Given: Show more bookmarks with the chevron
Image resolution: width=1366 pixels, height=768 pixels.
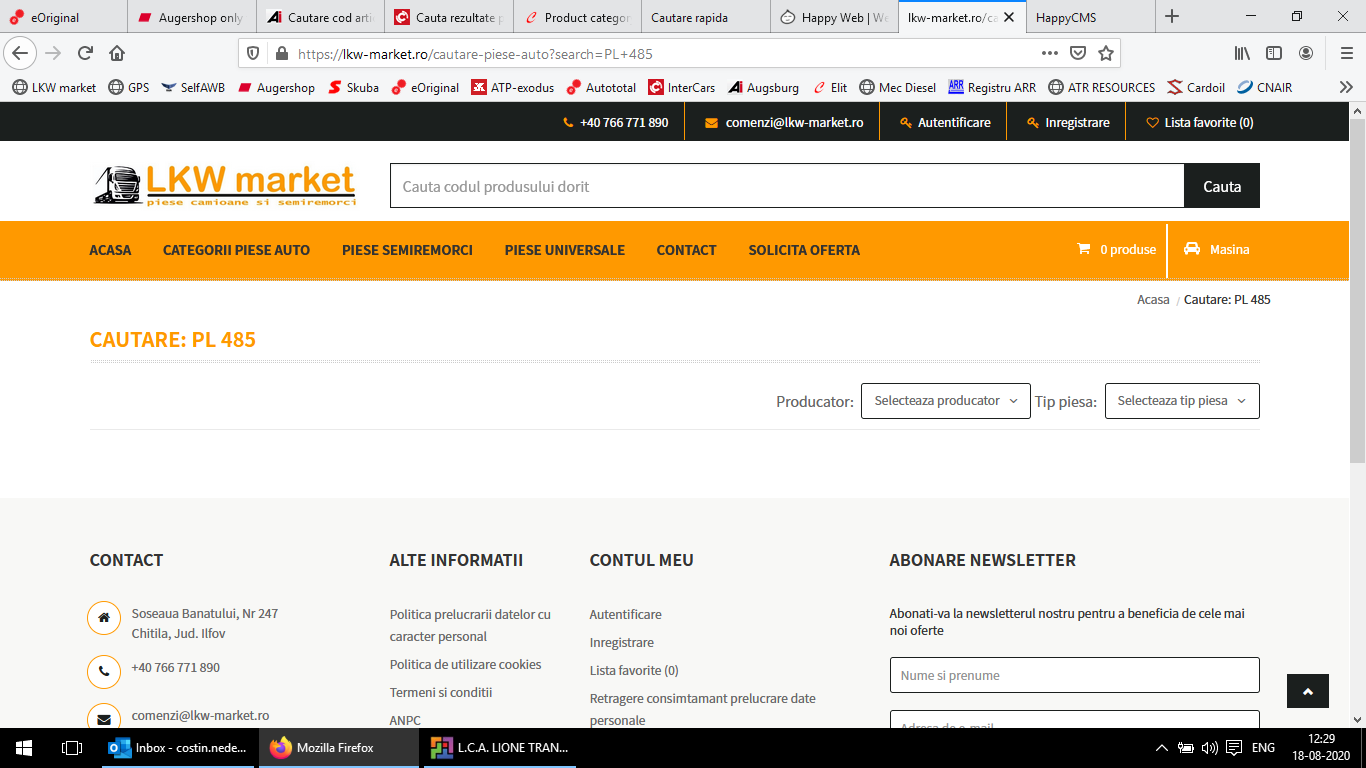Looking at the screenshot, I should click(1346, 87).
